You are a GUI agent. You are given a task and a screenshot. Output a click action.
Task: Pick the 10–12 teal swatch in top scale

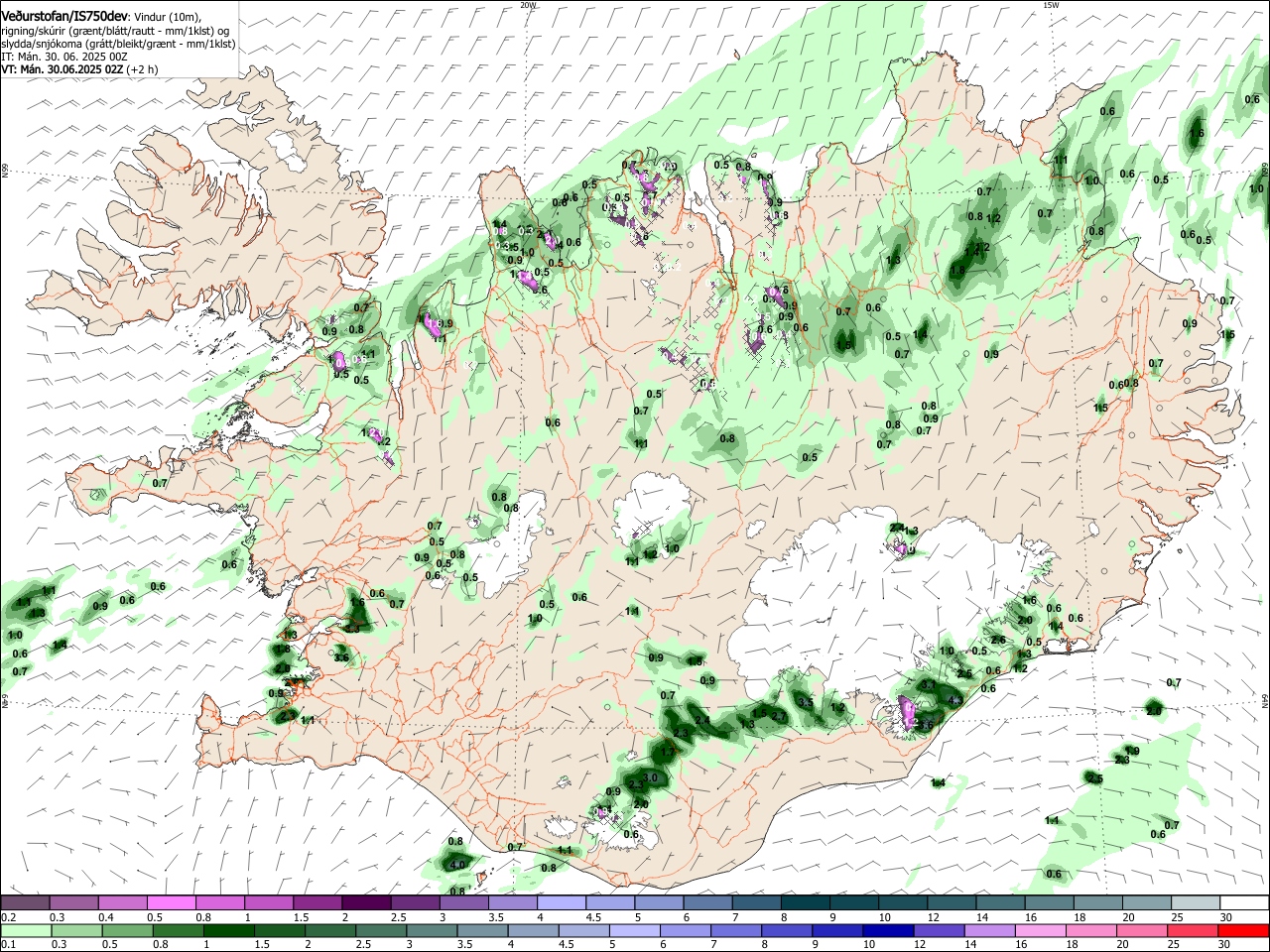(904, 902)
